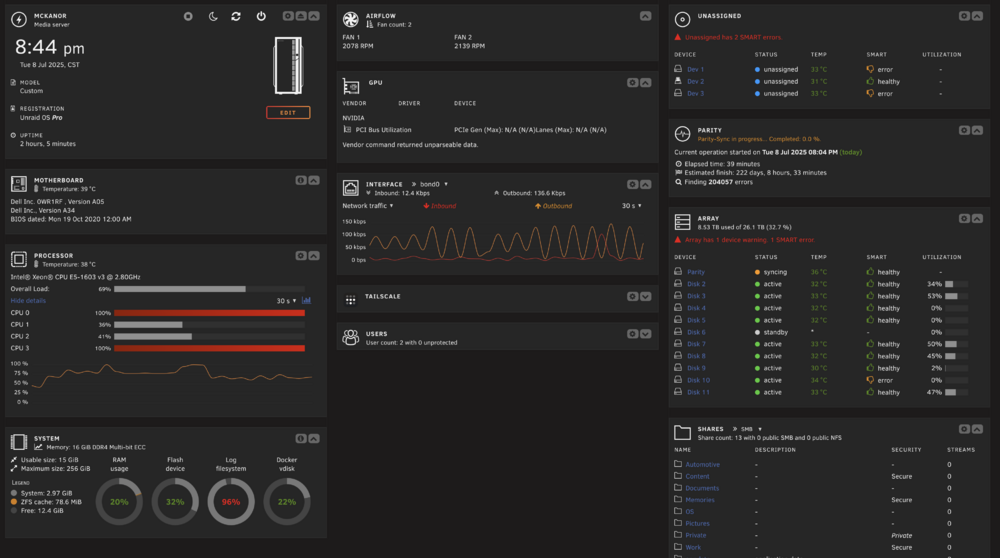Open the bond0 interface dropdown
This screenshot has width=1000, height=558.
[434, 184]
